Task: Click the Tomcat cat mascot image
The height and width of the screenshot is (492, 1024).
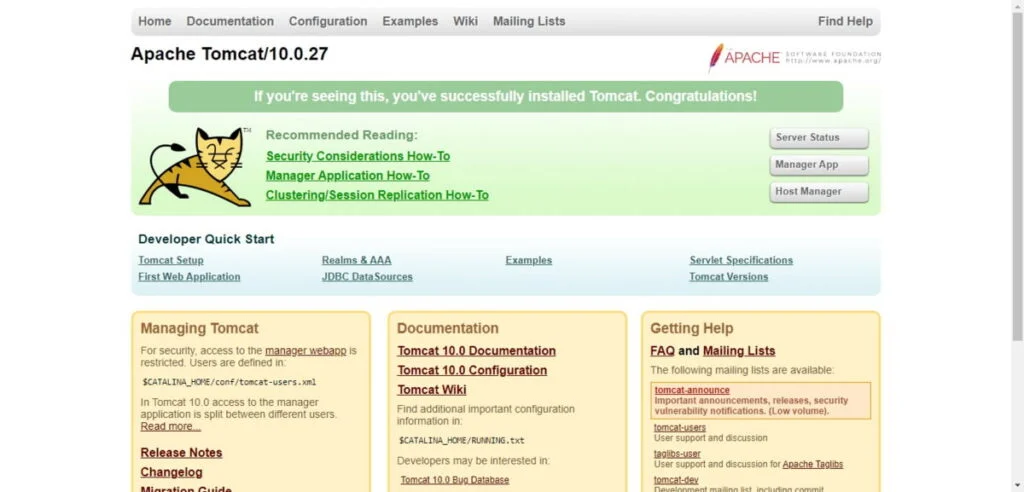Action: click(195, 167)
